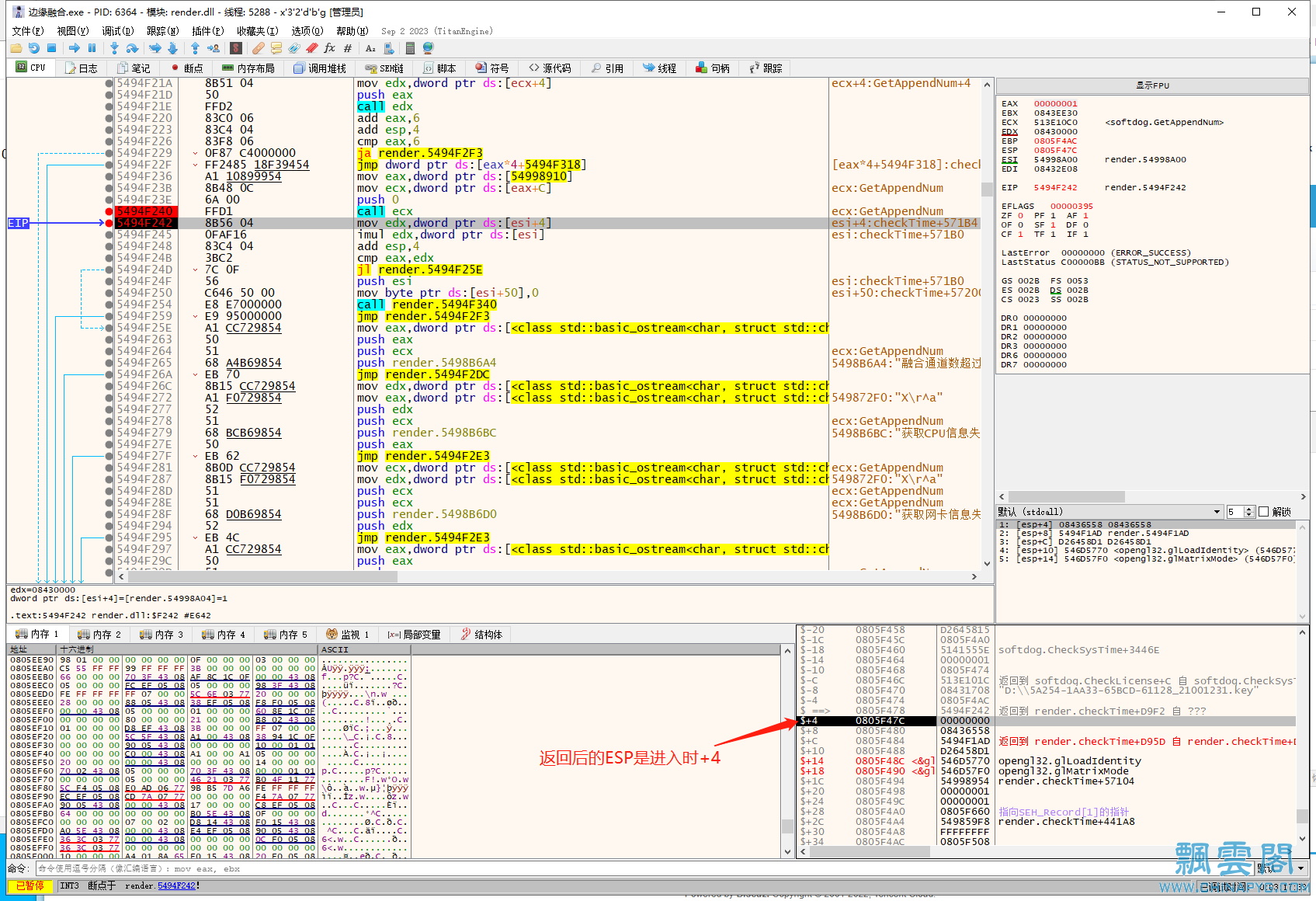Screen dimensions: 1316x901
Task: Click the Step Over icon
Action: point(132,48)
